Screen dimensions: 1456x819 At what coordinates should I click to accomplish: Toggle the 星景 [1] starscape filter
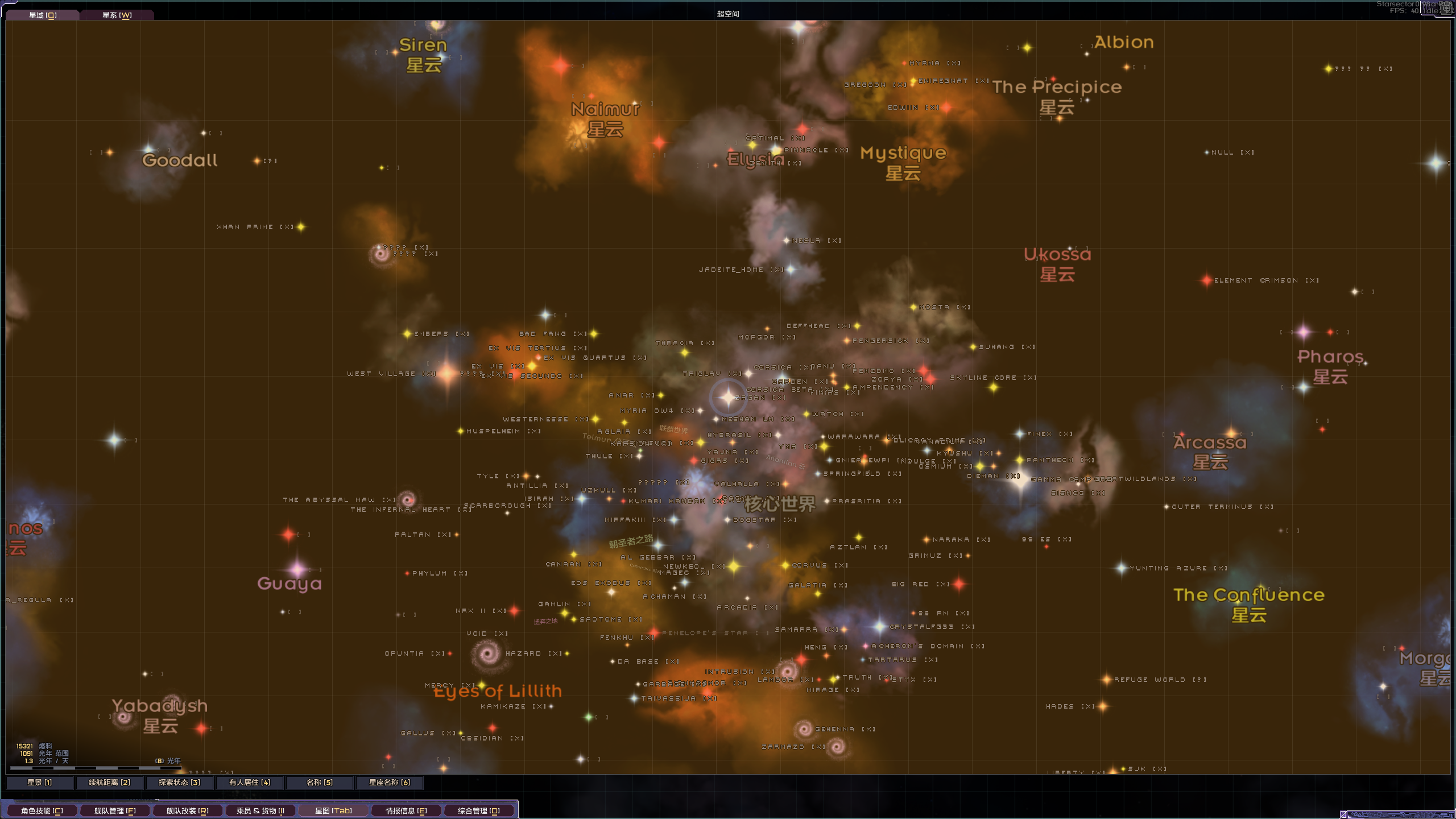(40, 783)
